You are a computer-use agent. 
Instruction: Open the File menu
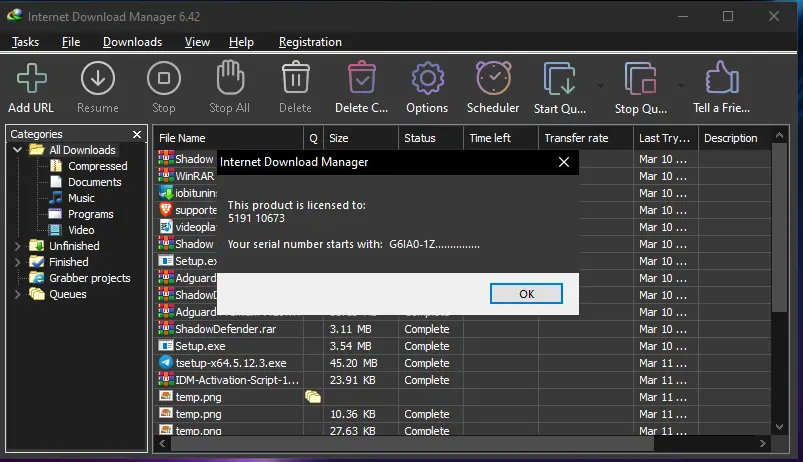[71, 42]
